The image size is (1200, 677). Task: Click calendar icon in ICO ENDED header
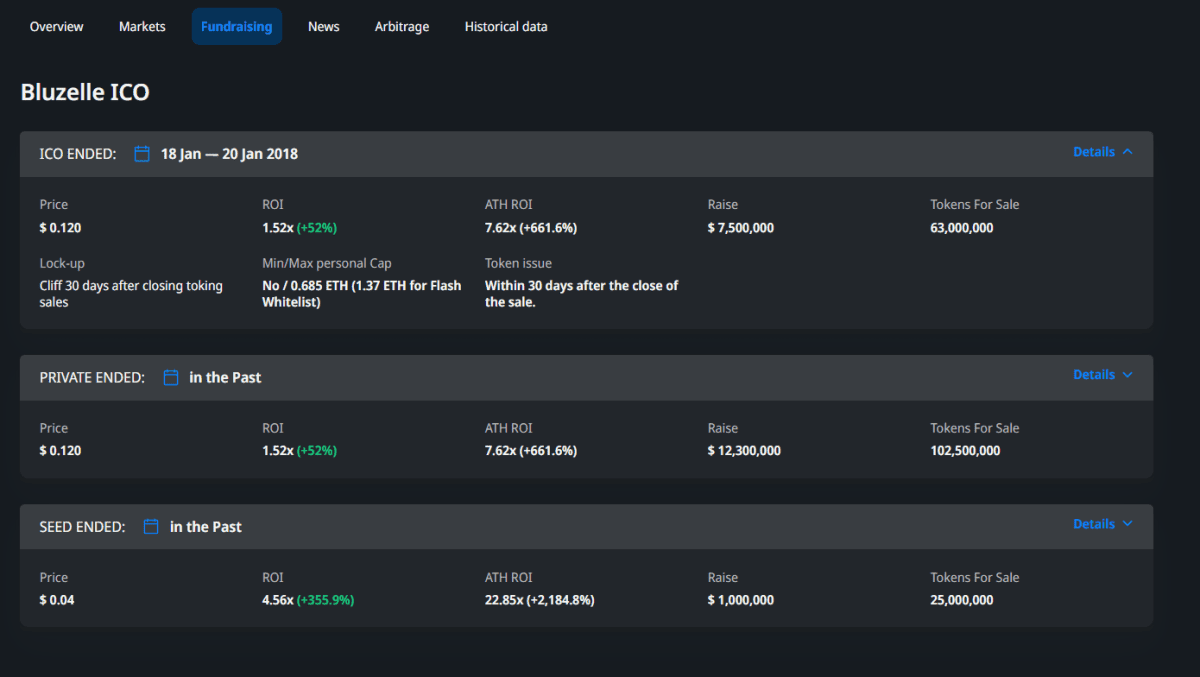tap(142, 154)
